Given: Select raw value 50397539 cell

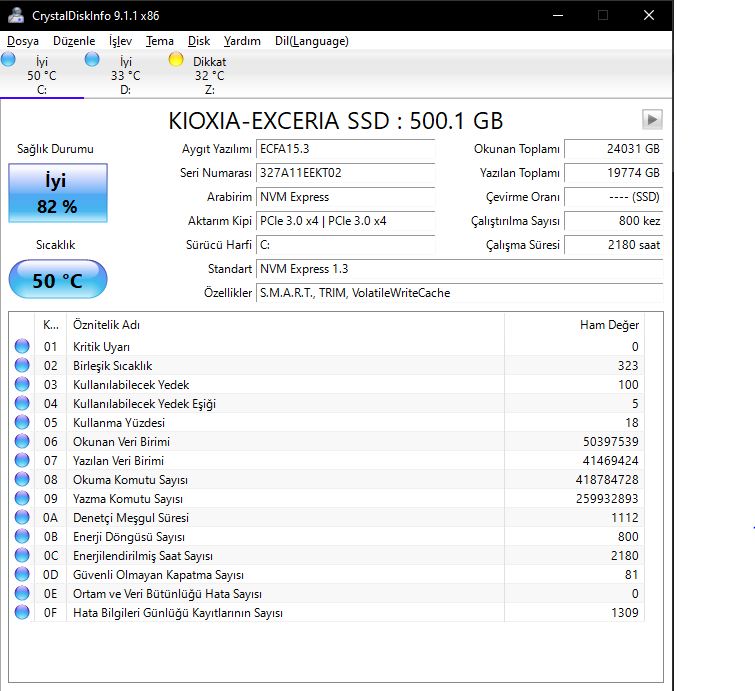Looking at the screenshot, I should tap(574, 442).
